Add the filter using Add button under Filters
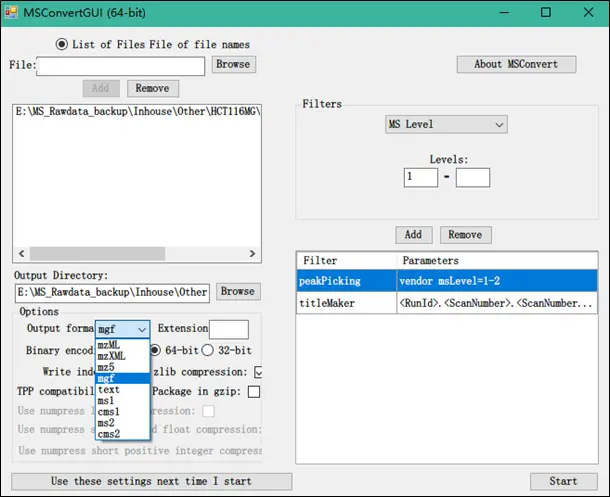610x497 pixels. (414, 235)
